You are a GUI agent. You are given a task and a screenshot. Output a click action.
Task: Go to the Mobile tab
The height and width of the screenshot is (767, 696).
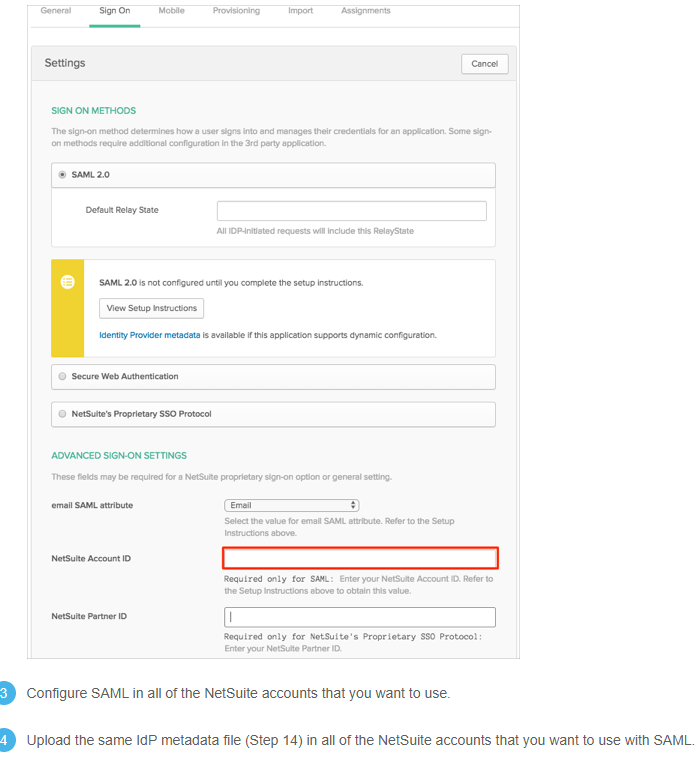(x=171, y=11)
